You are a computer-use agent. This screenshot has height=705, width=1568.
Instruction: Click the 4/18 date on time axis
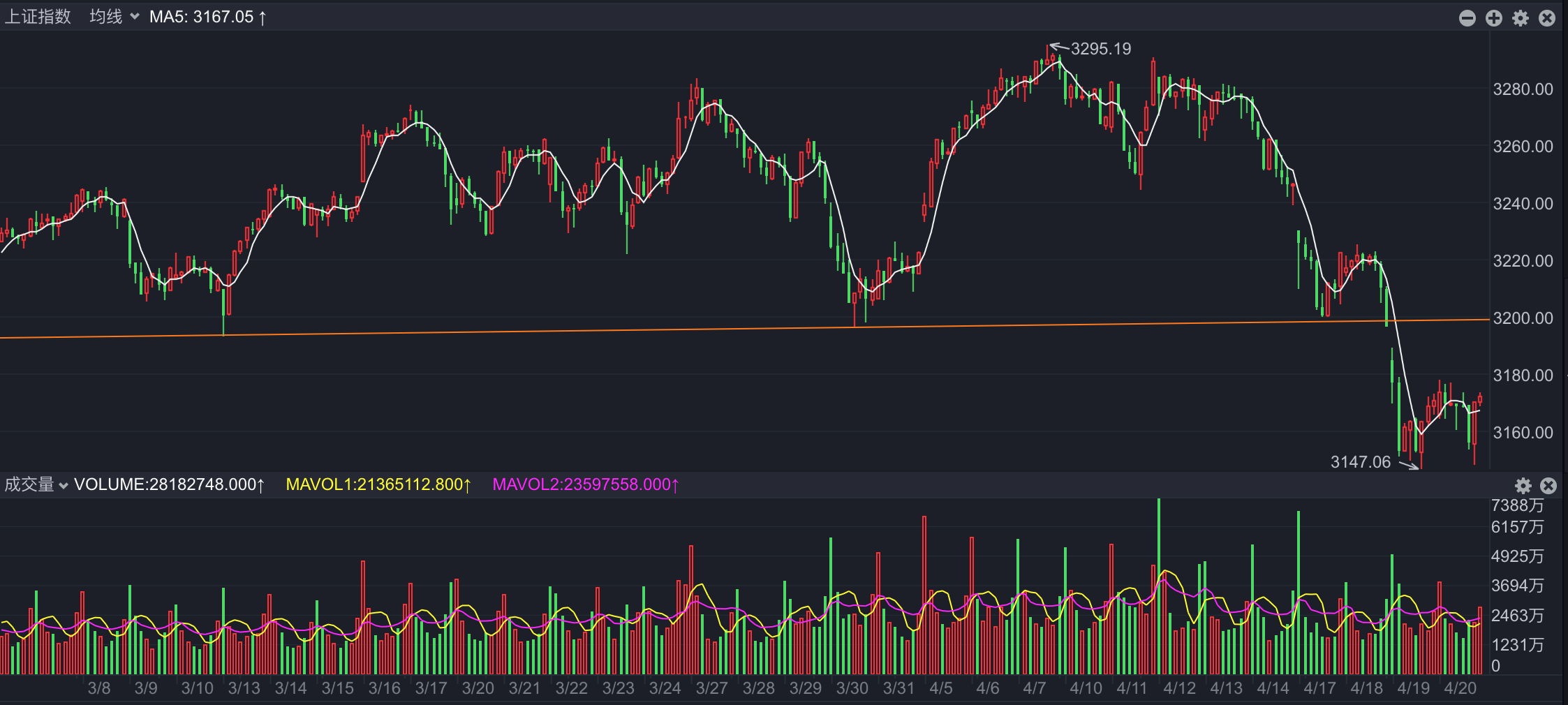[1367, 688]
